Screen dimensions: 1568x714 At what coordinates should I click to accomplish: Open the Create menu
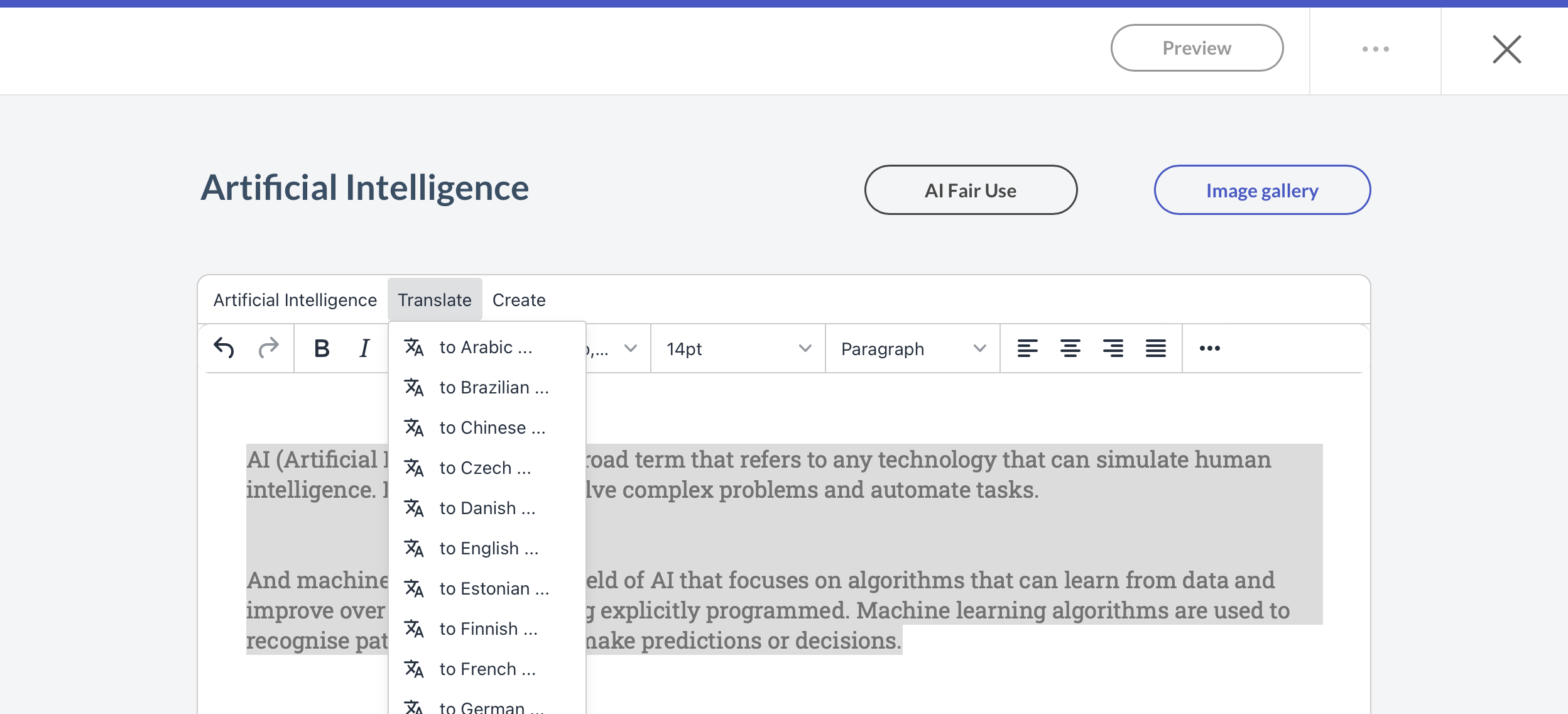(x=518, y=300)
